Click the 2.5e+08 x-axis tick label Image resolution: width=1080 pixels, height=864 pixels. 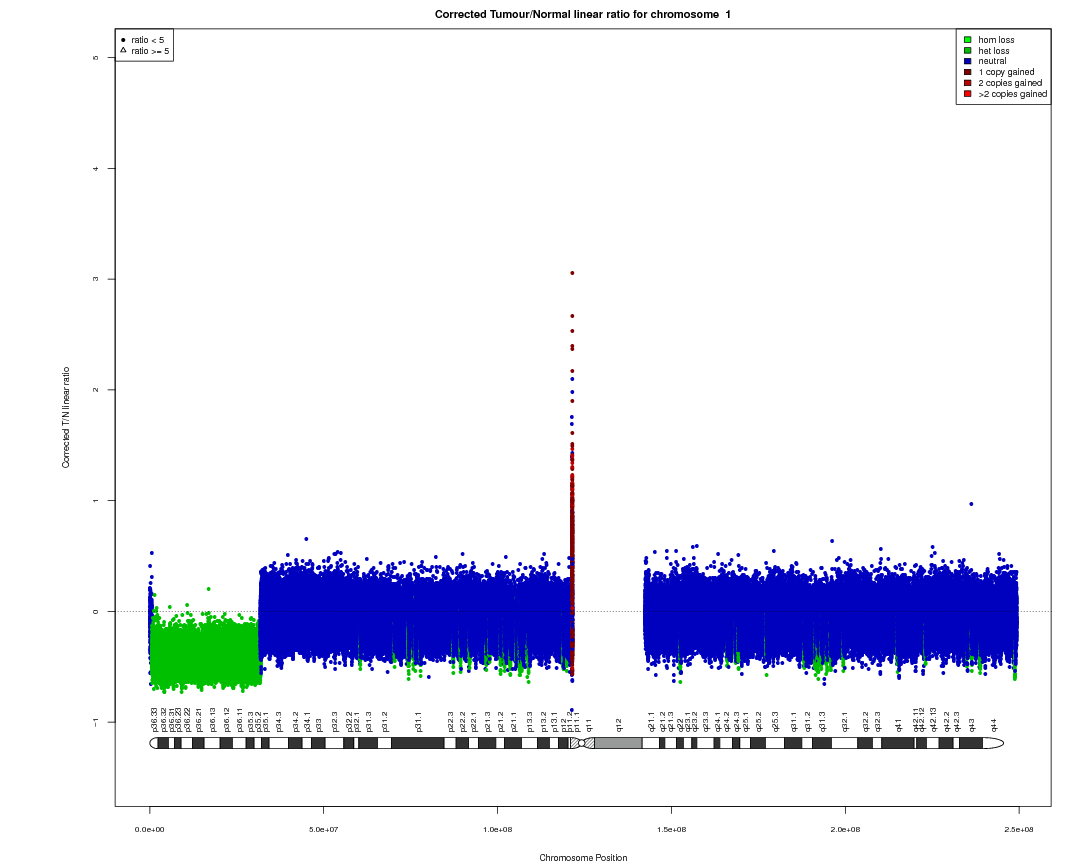1019,830
